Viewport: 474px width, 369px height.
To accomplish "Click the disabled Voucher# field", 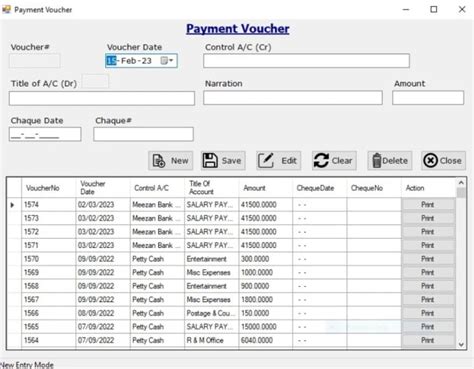I will point(35,61).
